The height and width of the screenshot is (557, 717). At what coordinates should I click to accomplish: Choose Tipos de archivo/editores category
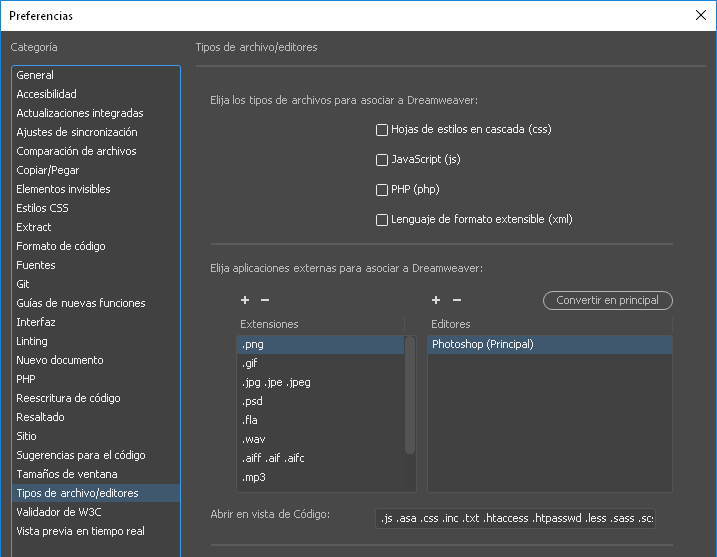click(x=96, y=493)
